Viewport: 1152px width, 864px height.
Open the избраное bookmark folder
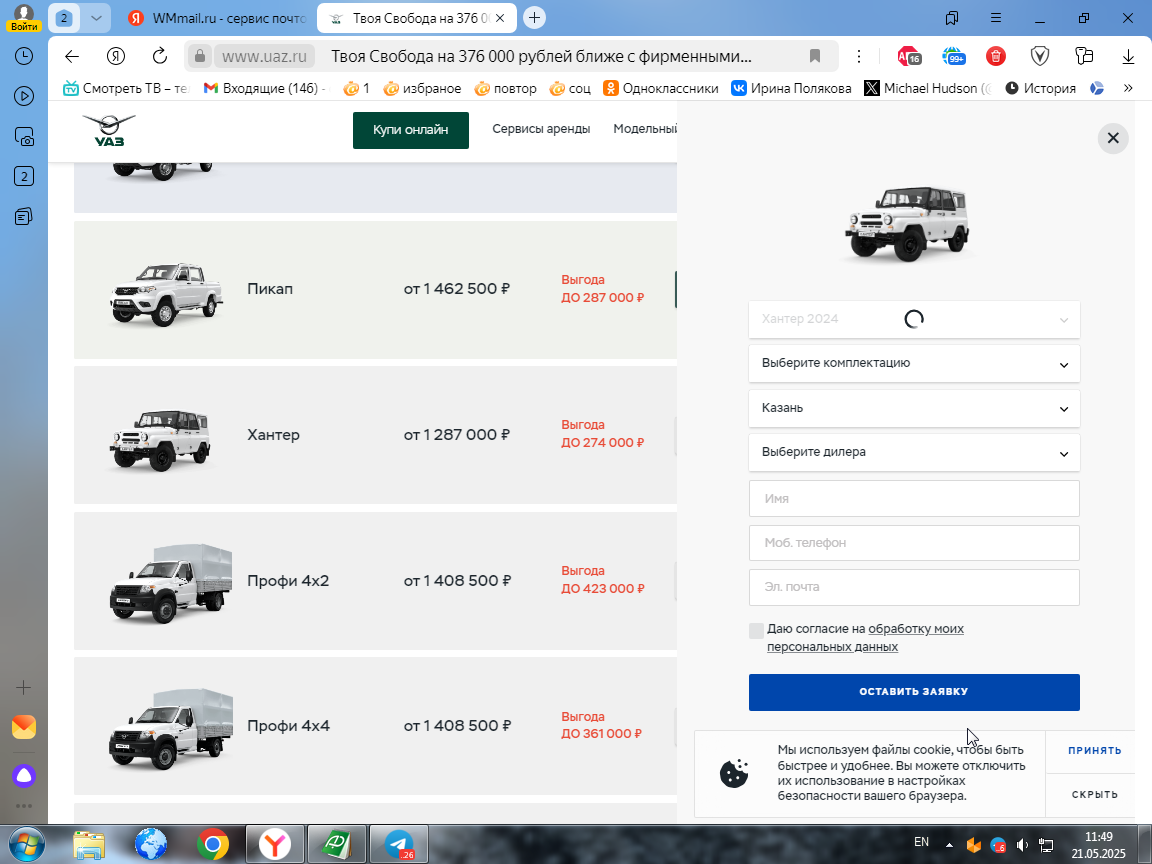tap(422, 88)
